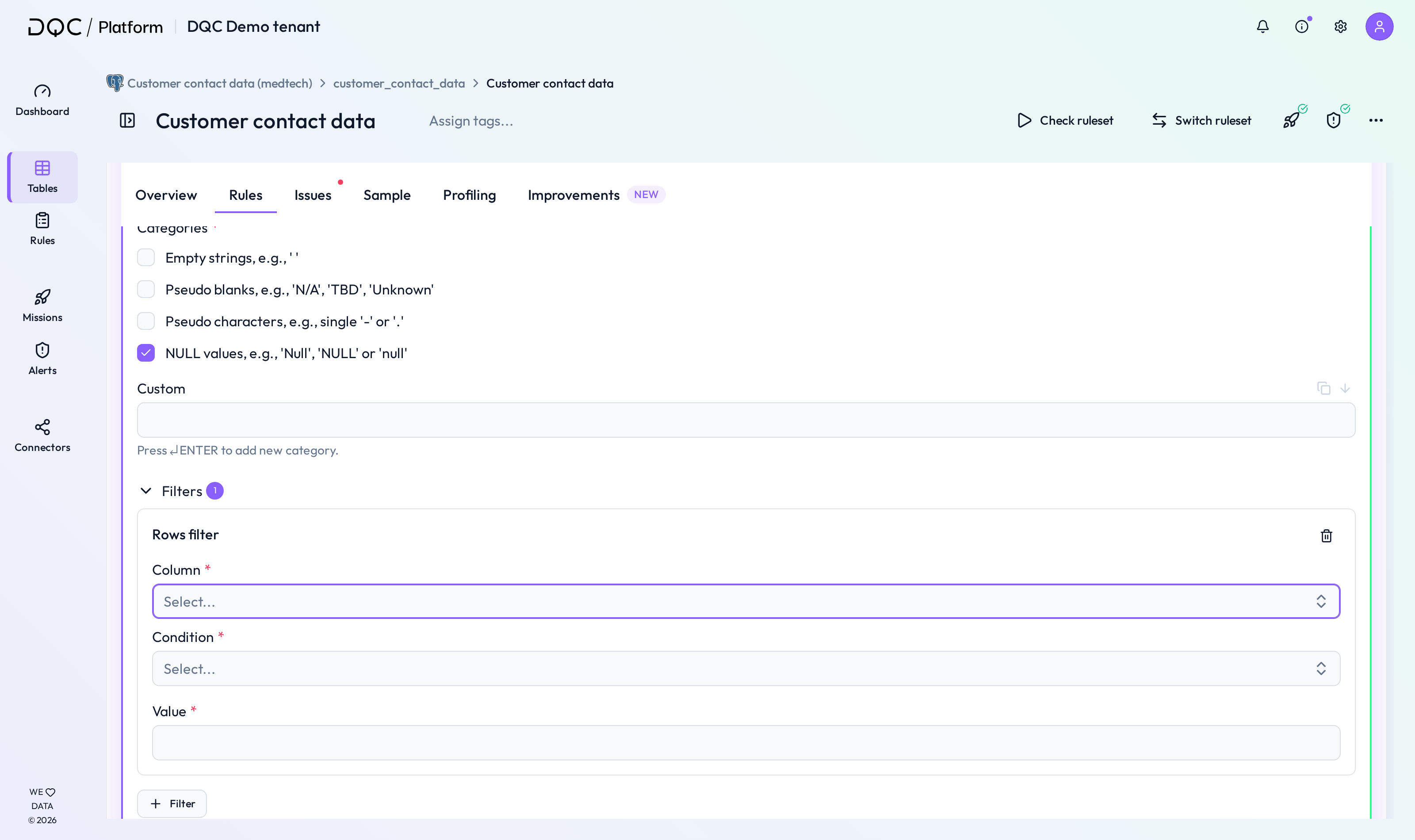Check the Pseudo blanks option
The image size is (1415, 840).
[146, 289]
